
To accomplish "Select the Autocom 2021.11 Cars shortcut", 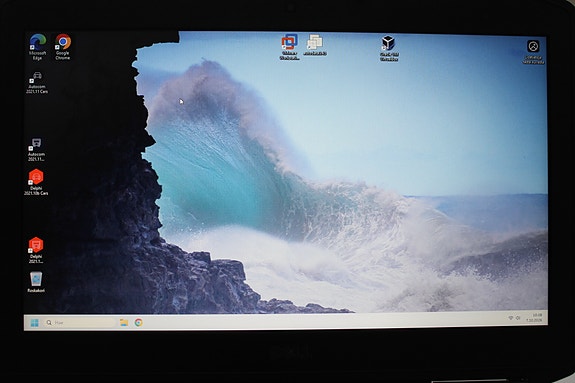I will (x=37, y=83).
